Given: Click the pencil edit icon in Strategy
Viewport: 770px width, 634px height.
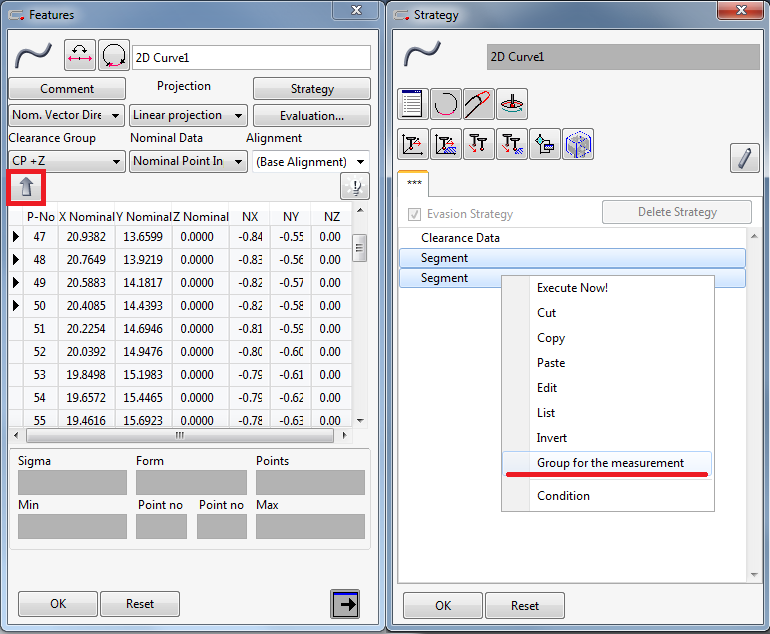Looking at the screenshot, I should coord(744,158).
